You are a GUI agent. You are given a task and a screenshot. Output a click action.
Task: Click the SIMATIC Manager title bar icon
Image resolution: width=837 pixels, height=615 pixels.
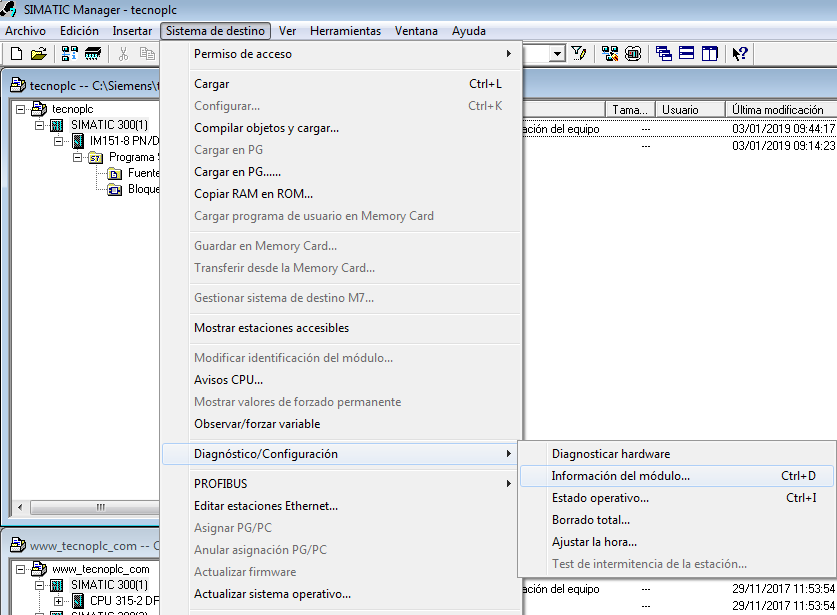pyautogui.click(x=9, y=9)
